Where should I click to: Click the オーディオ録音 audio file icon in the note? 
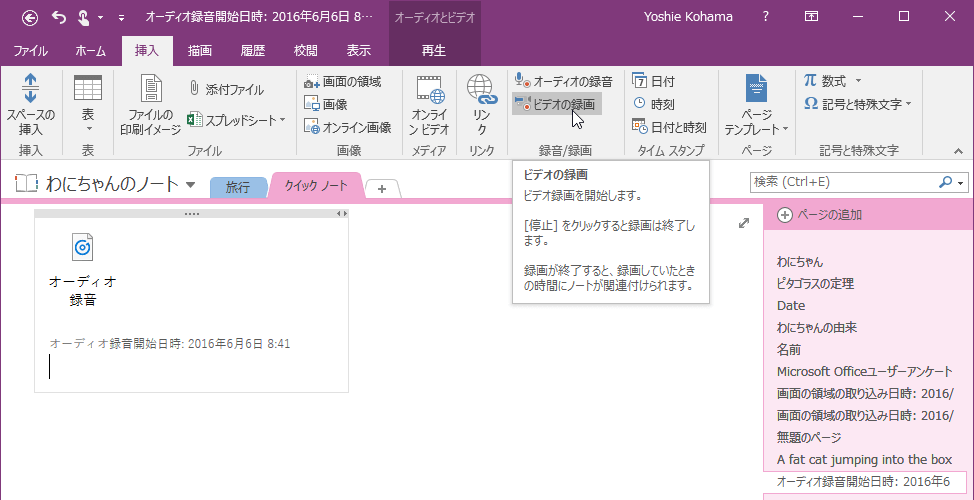point(83,247)
